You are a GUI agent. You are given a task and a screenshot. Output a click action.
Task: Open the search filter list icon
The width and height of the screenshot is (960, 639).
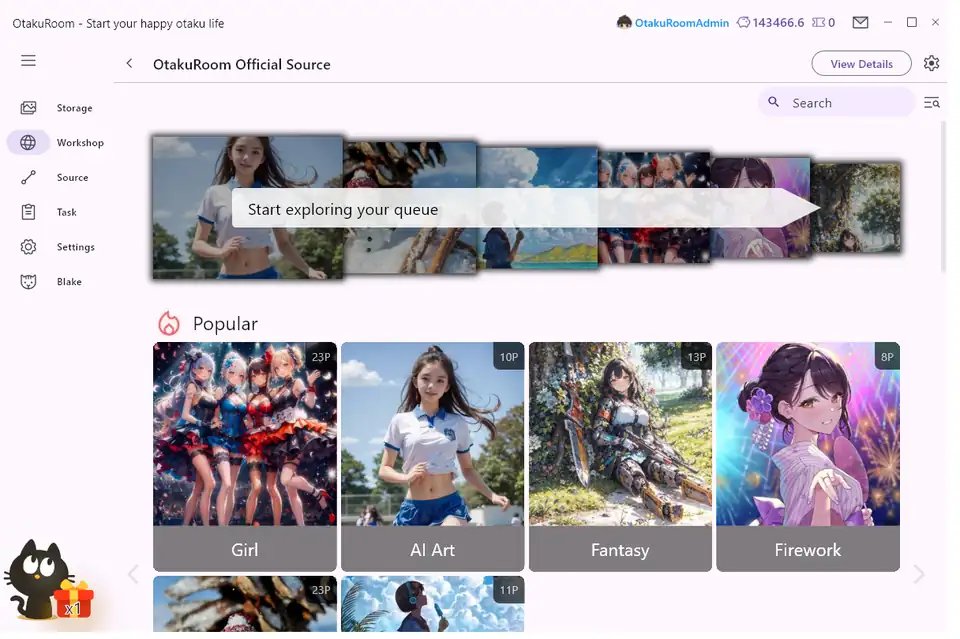pyautogui.click(x=932, y=103)
